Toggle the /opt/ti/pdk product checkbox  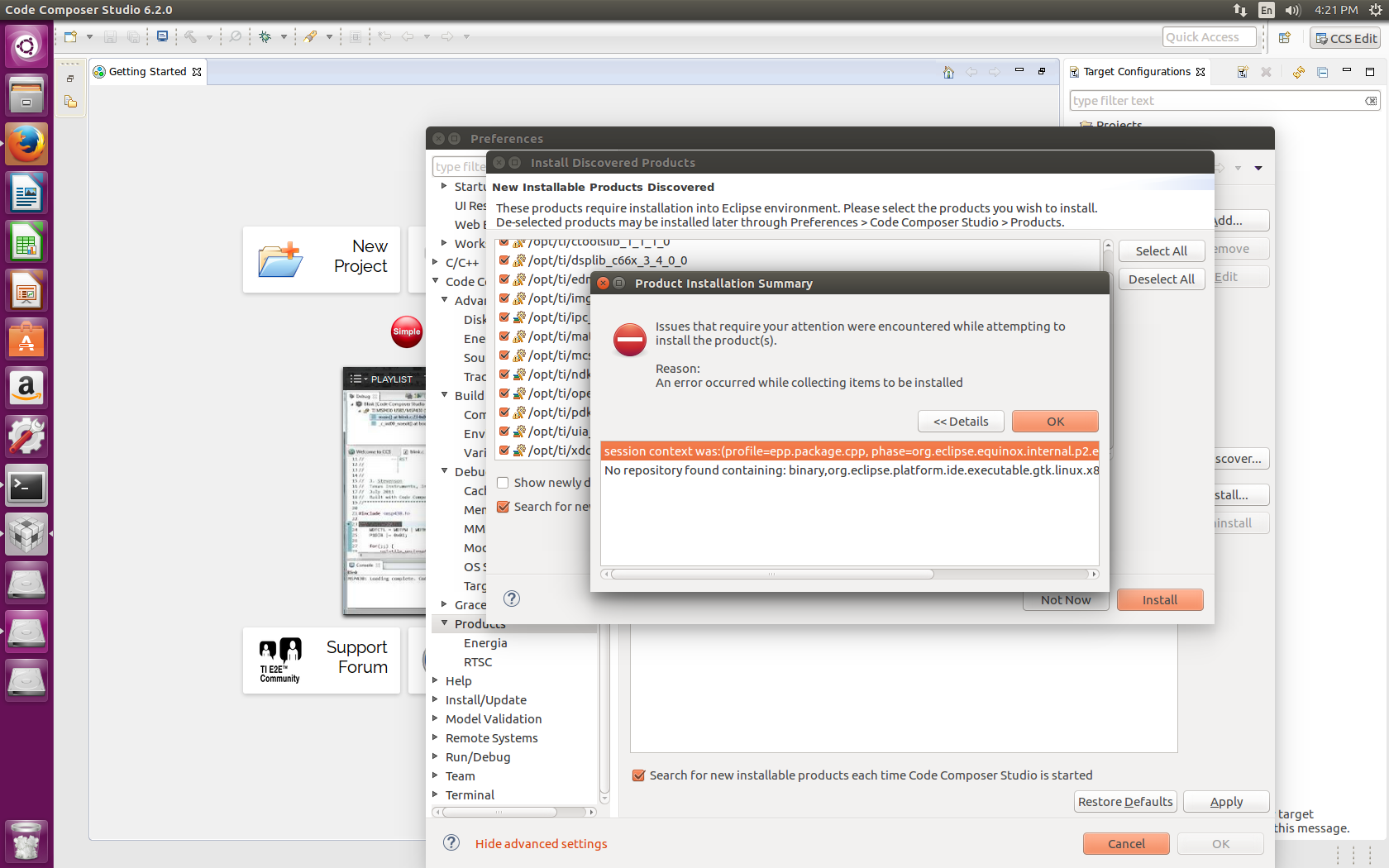point(504,412)
